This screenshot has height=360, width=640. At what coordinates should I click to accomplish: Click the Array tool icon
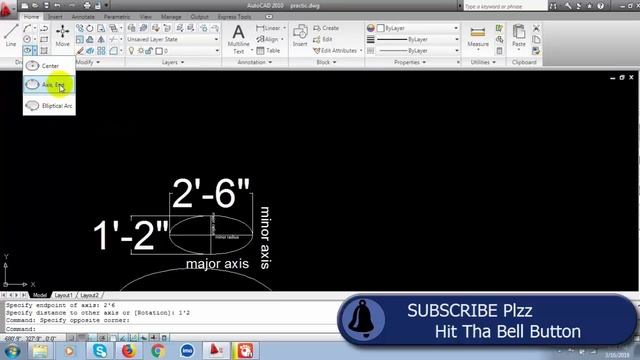pos(101,51)
